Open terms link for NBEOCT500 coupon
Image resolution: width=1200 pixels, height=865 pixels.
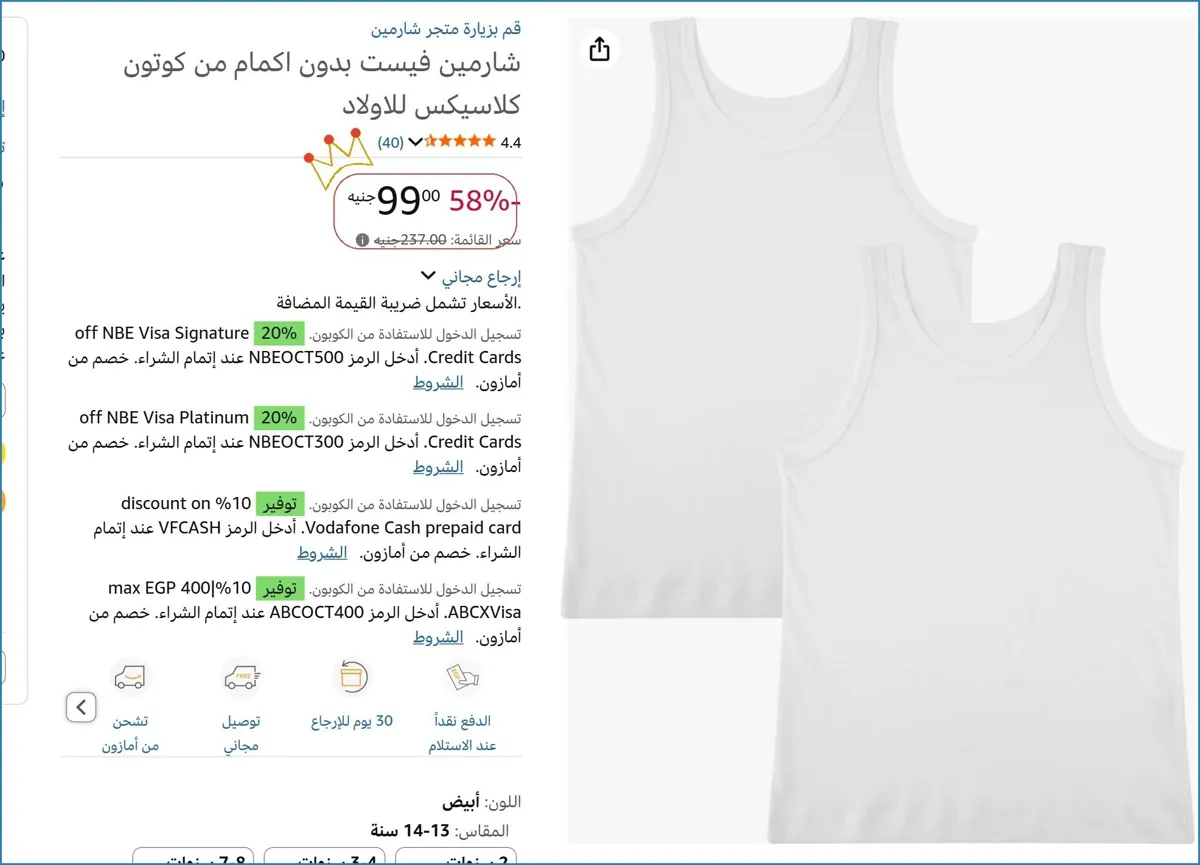click(x=439, y=382)
